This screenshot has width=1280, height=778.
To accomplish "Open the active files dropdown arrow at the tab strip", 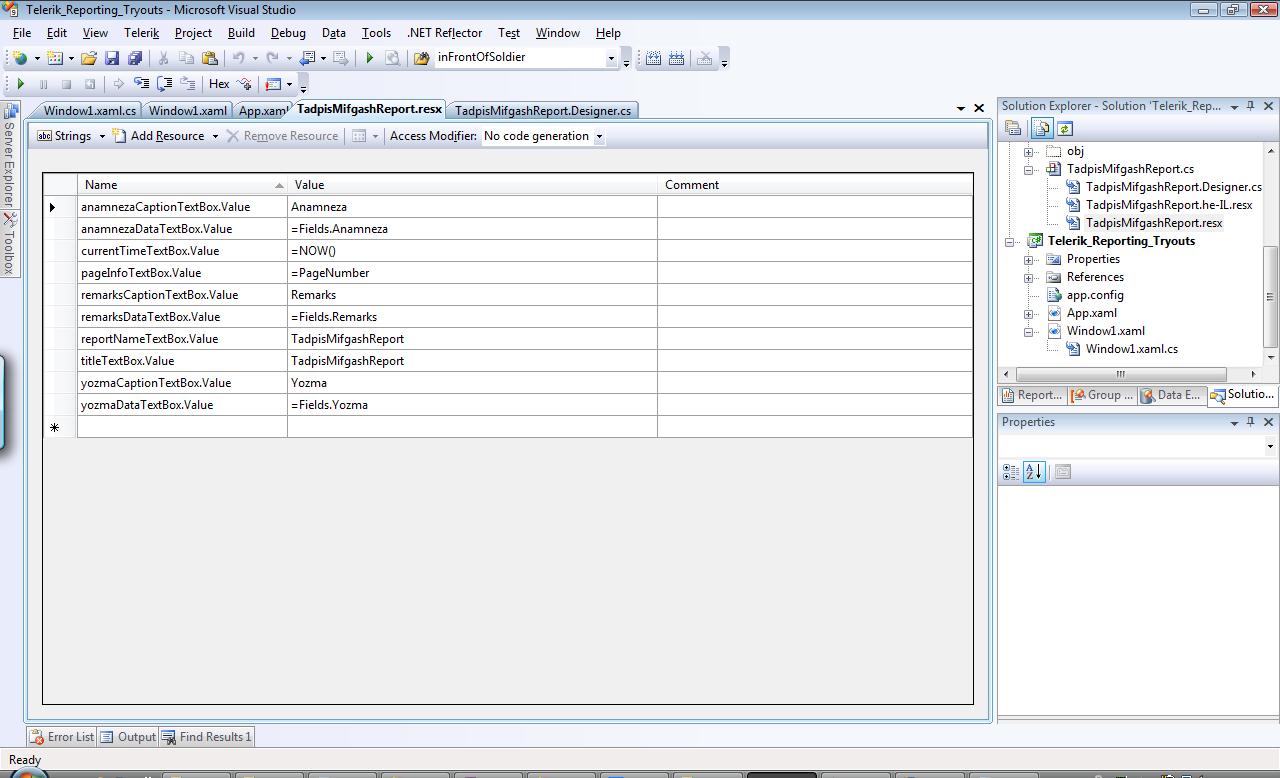I will [x=961, y=108].
